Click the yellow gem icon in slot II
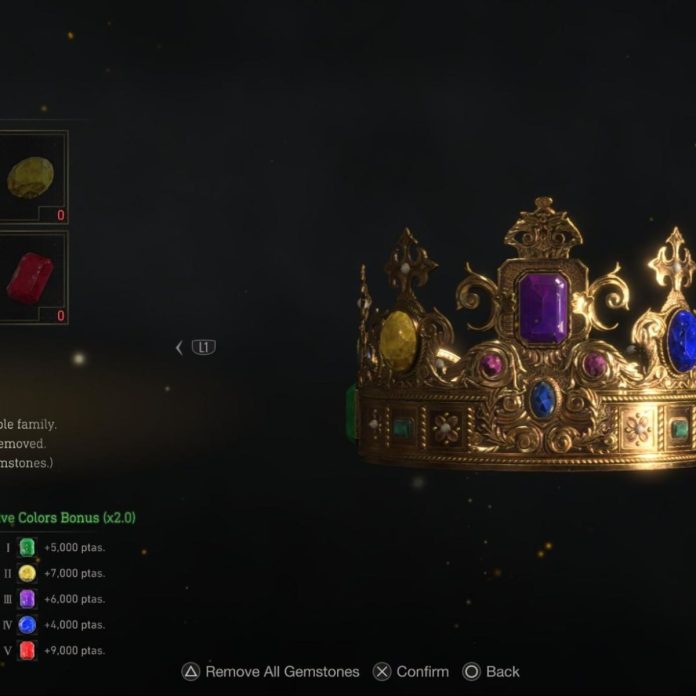 (x=27, y=573)
